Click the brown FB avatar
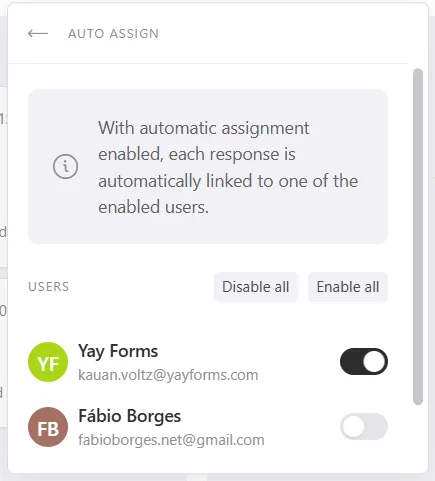 click(48, 427)
